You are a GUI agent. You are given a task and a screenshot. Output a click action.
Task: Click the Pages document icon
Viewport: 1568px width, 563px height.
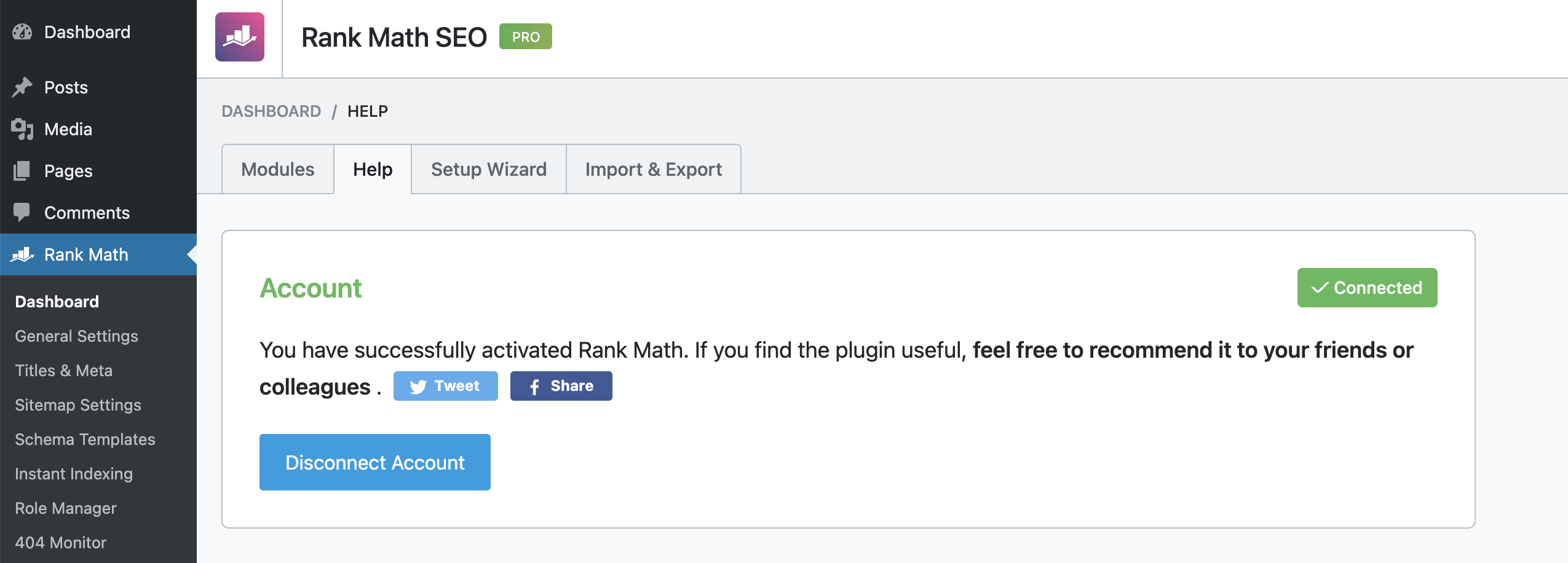[22, 171]
